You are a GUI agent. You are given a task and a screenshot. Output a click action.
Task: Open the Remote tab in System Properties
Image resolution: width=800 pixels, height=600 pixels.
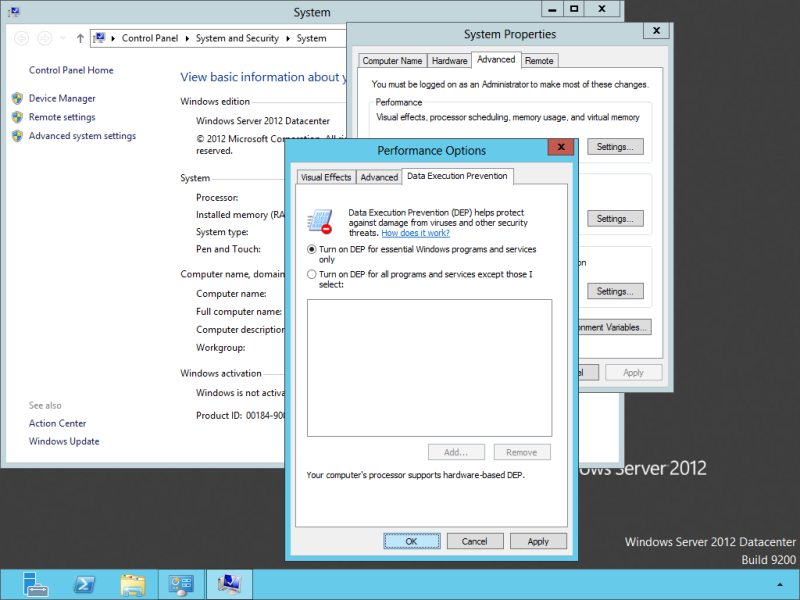tap(539, 61)
